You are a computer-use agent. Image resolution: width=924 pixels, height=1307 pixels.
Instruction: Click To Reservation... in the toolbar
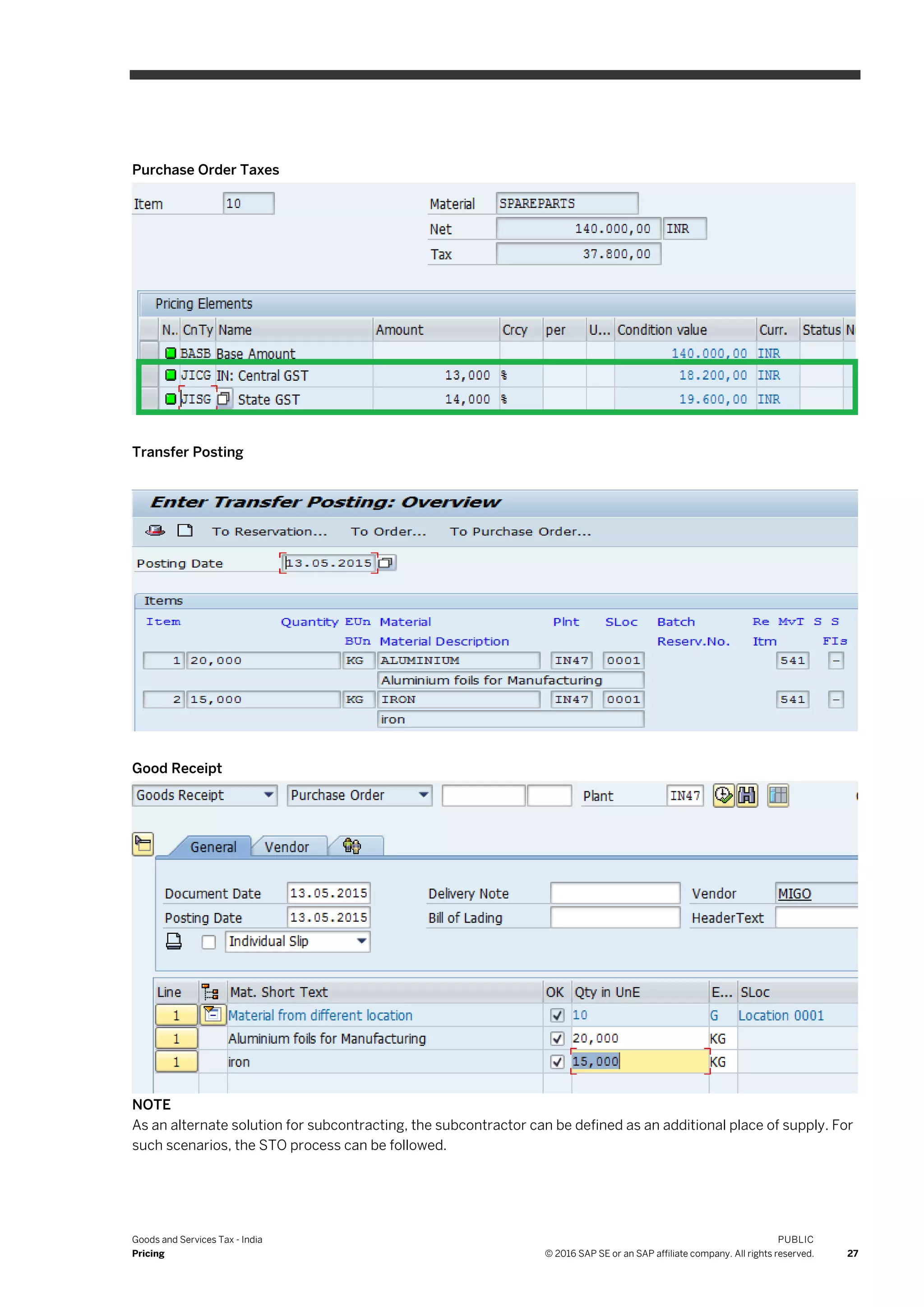point(269,531)
